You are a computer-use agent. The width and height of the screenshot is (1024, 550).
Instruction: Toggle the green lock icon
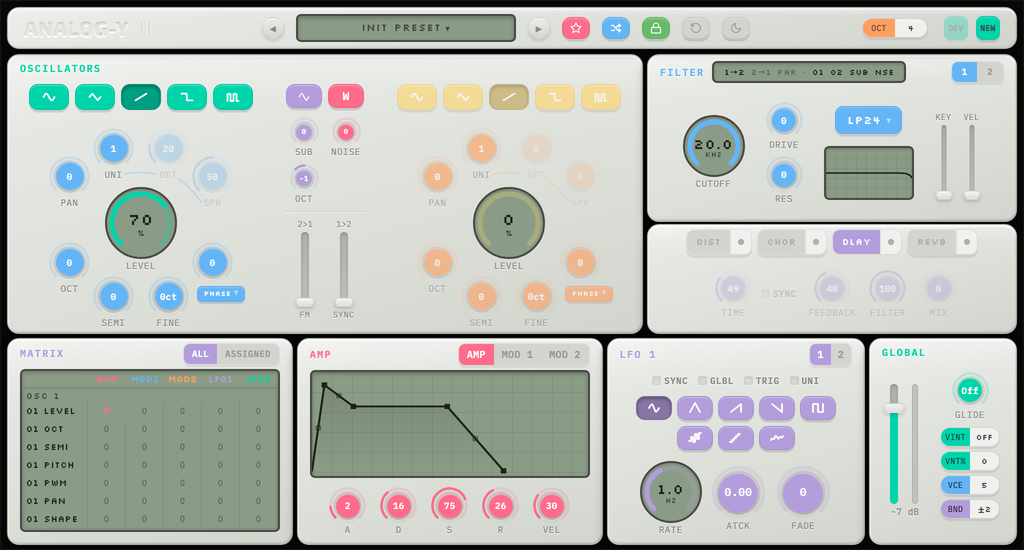pyautogui.click(x=656, y=28)
